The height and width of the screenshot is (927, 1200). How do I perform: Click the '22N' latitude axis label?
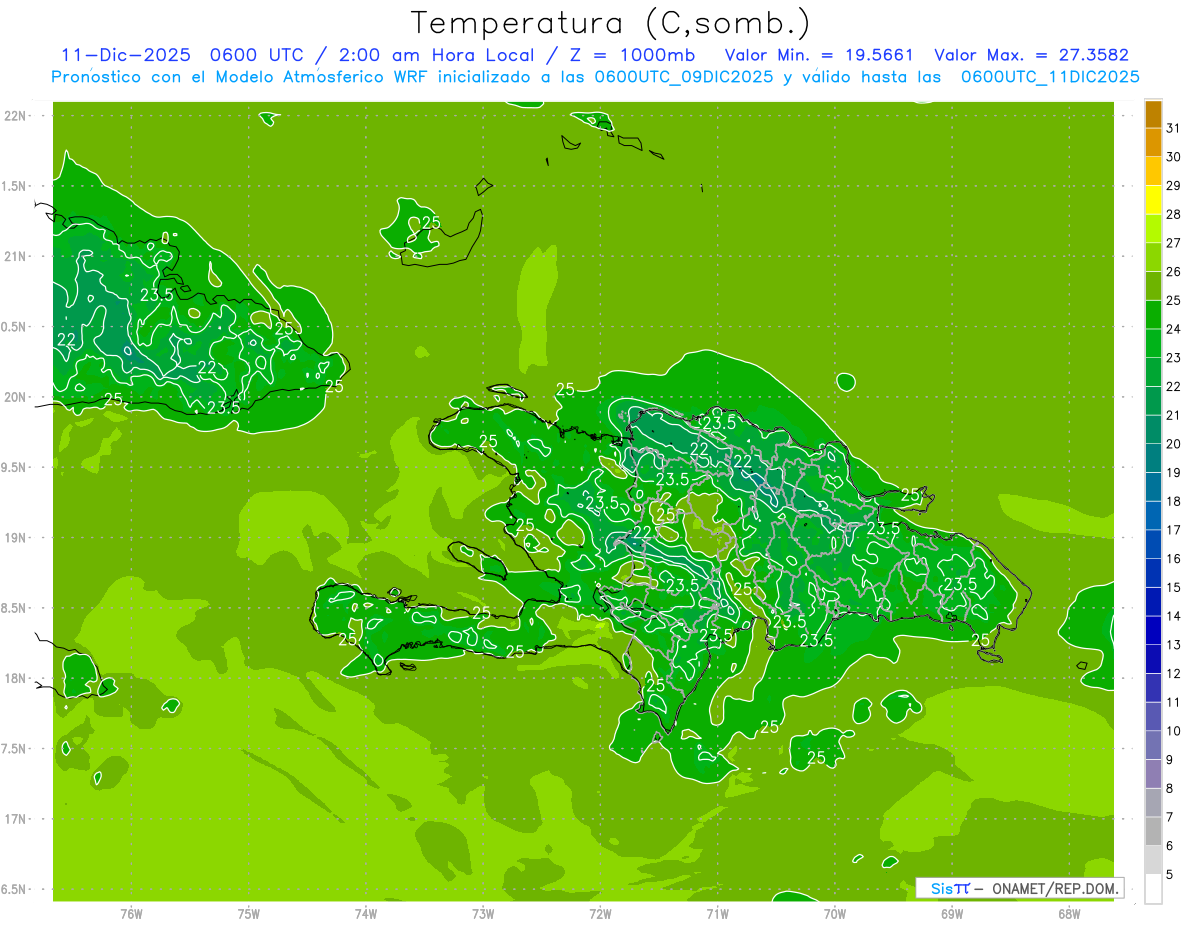coord(16,116)
